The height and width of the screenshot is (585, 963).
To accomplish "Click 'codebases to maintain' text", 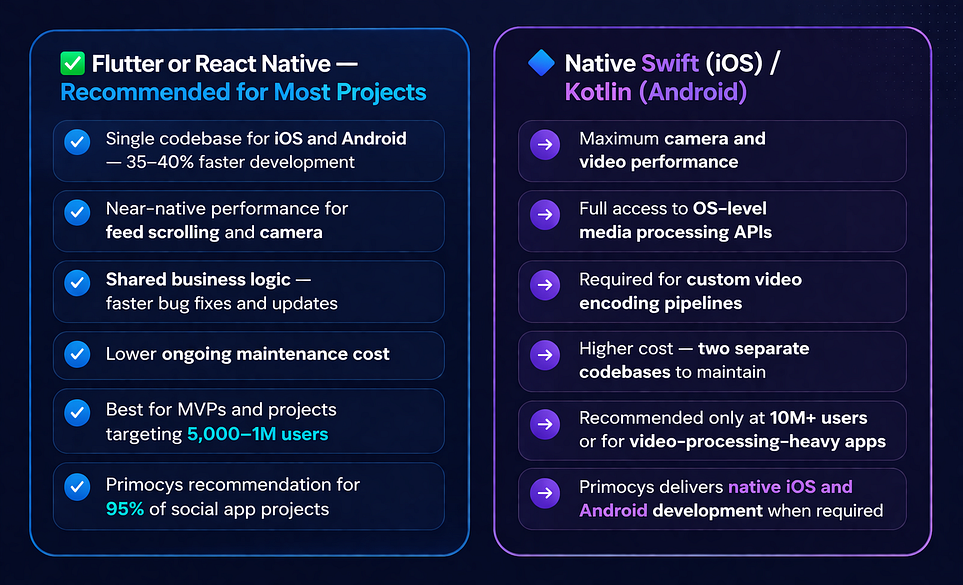I will (673, 372).
